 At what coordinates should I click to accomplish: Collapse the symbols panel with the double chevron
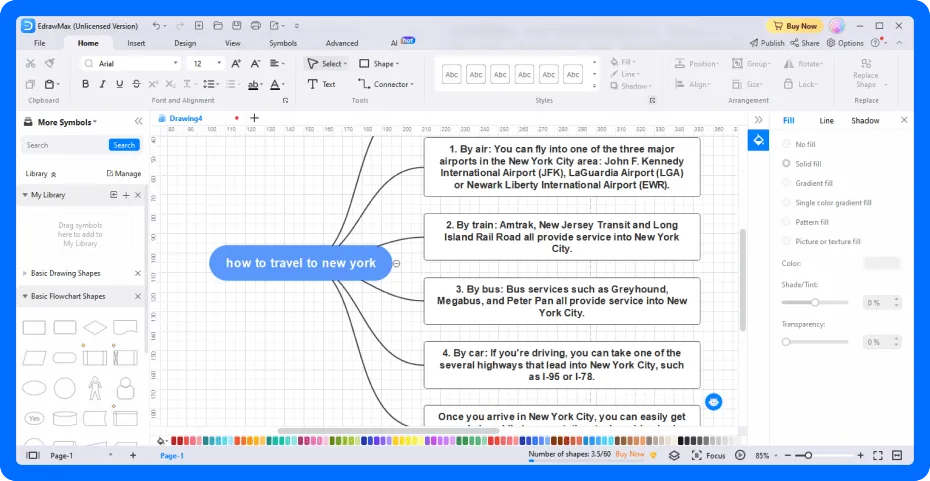(x=138, y=122)
